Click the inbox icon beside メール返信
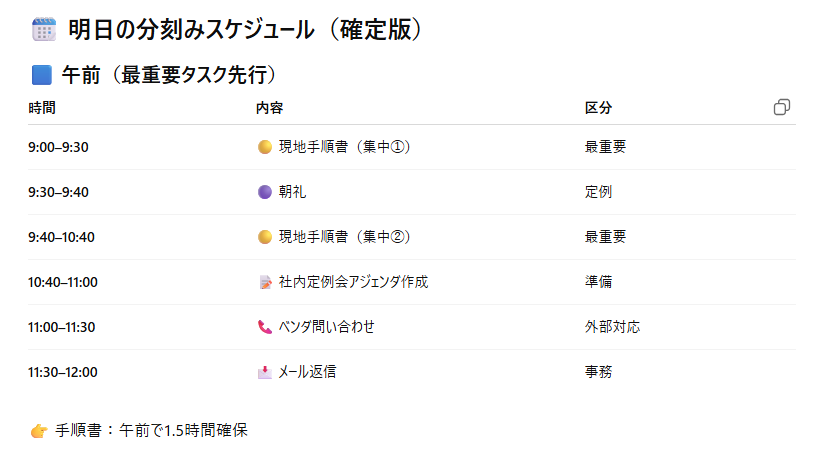The image size is (823, 464). click(x=265, y=372)
